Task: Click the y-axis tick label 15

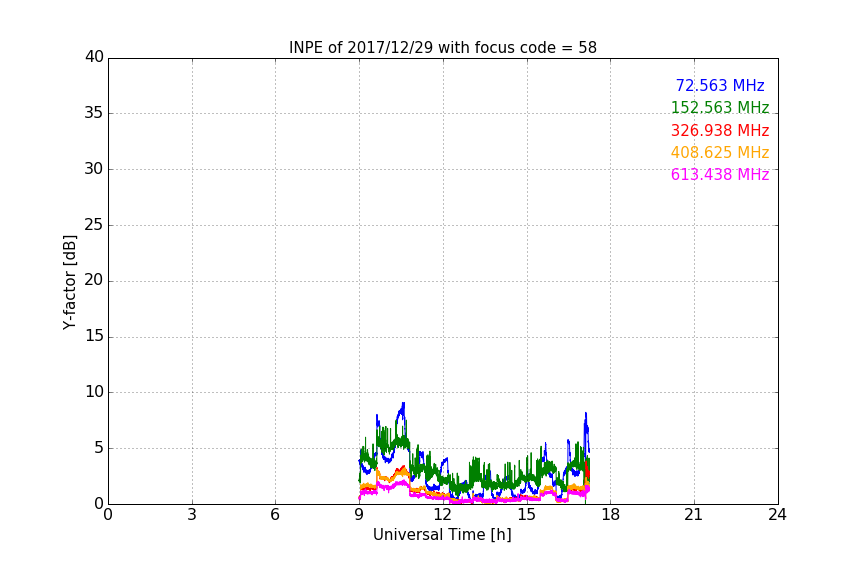Action: coord(94,336)
